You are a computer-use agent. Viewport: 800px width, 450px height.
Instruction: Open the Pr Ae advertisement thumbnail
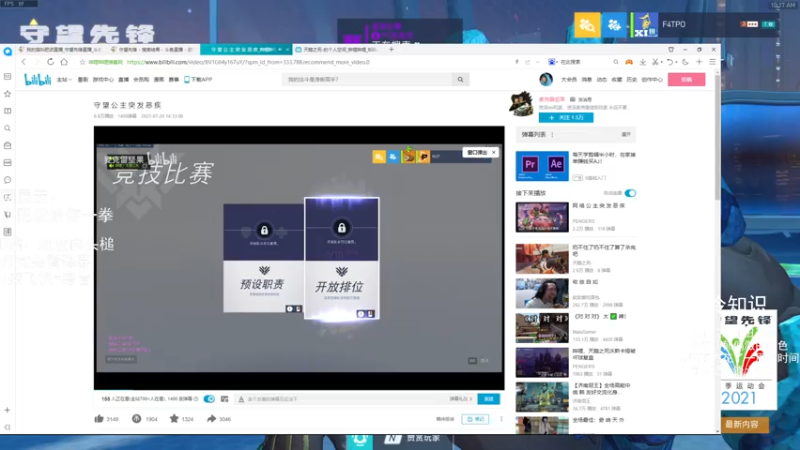tap(542, 166)
